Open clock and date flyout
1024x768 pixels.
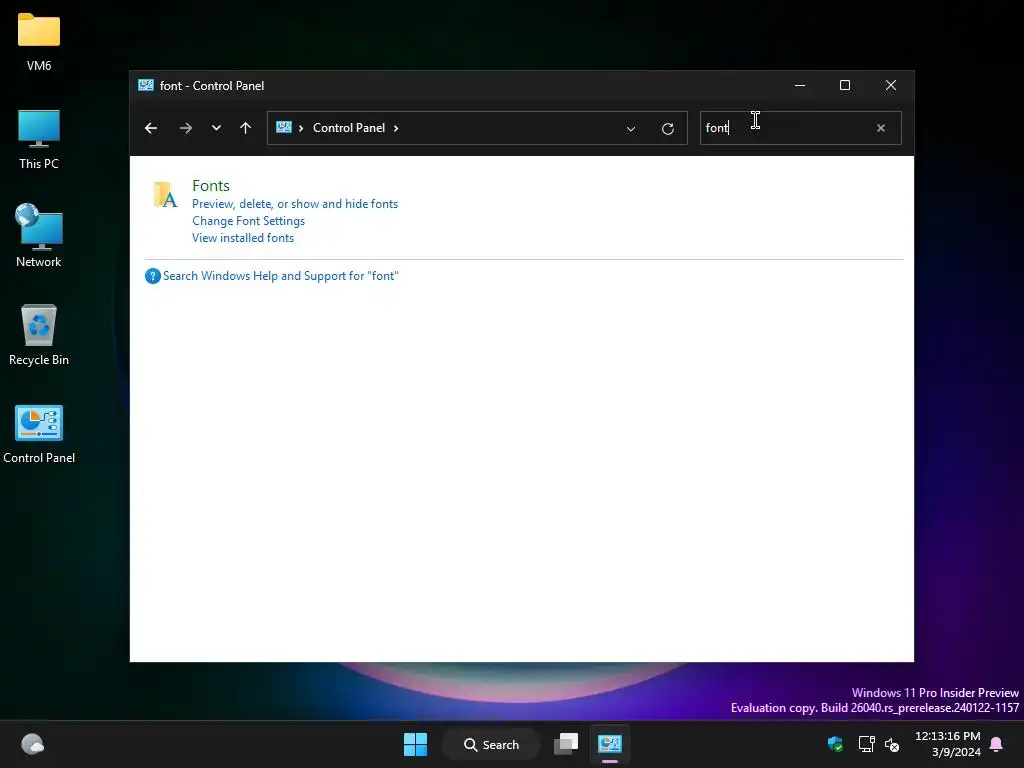click(x=948, y=744)
